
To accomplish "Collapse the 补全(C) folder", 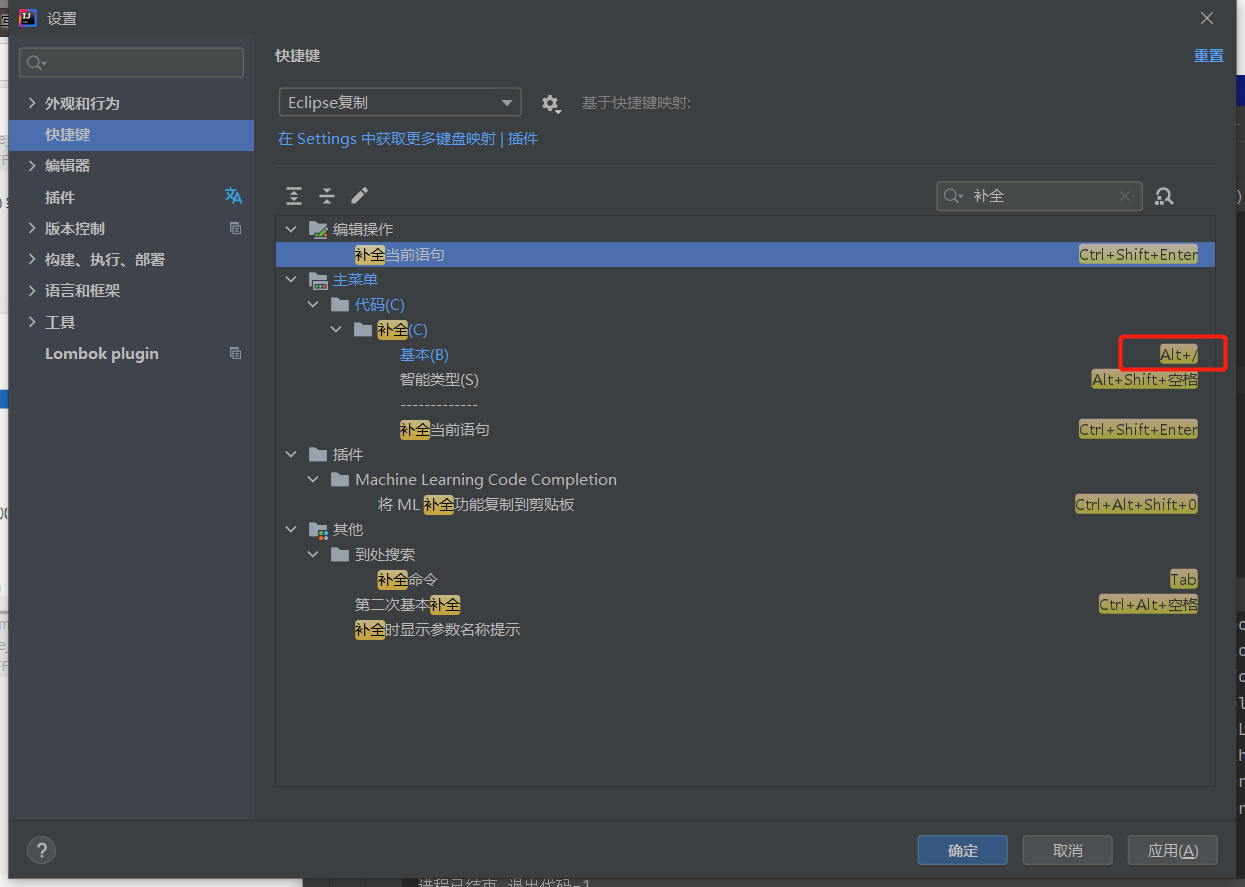I will [336, 329].
